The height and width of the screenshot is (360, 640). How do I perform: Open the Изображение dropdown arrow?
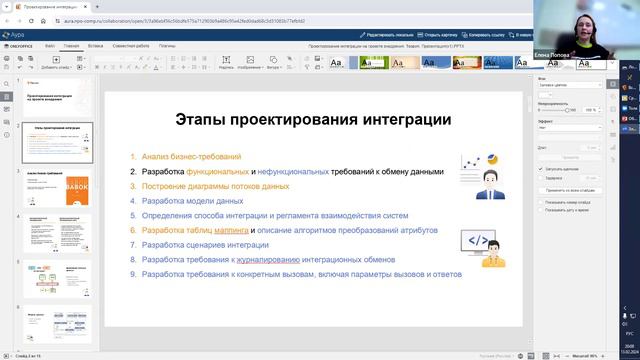[x=263, y=67]
